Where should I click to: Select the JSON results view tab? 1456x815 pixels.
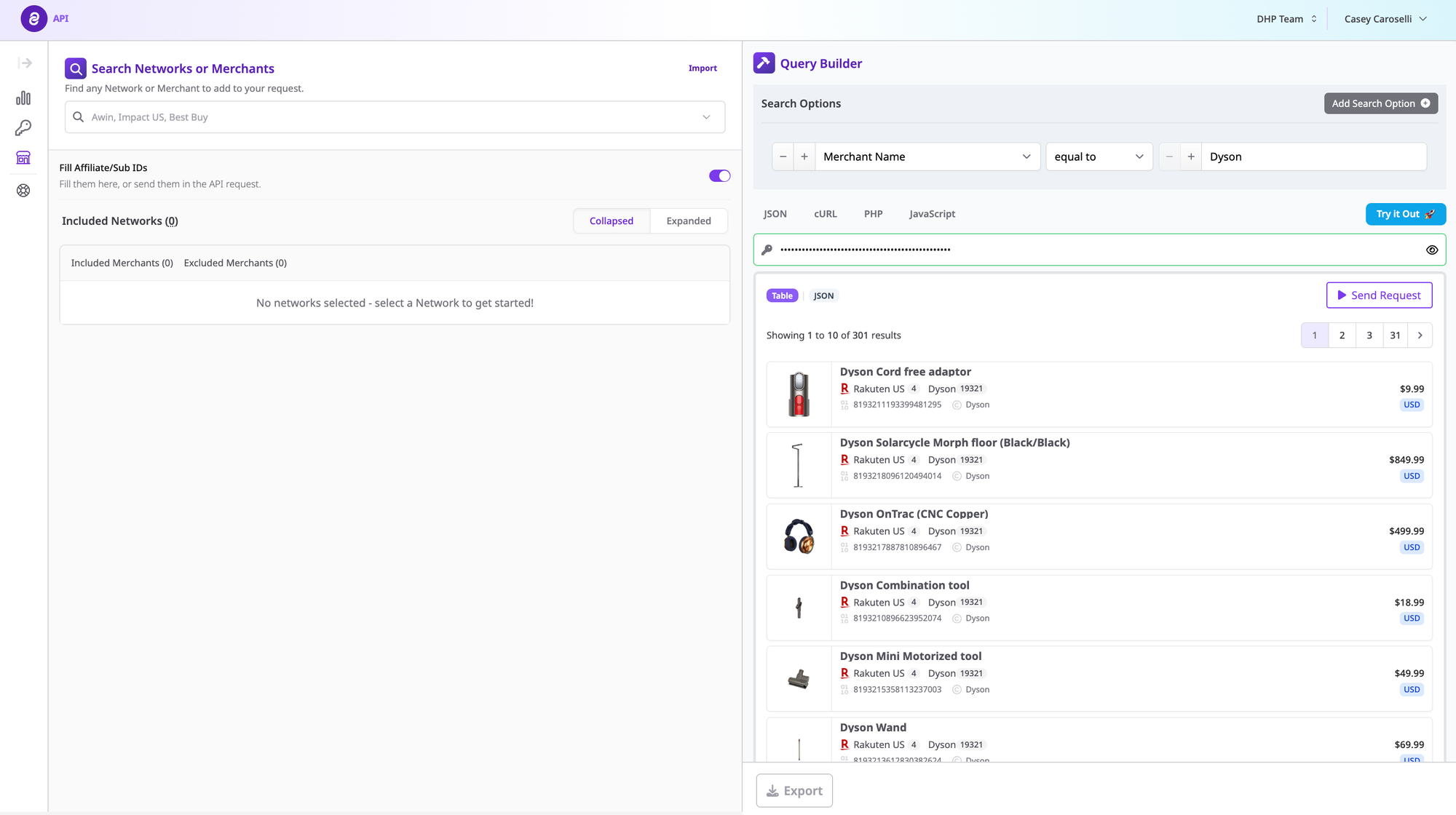823,296
